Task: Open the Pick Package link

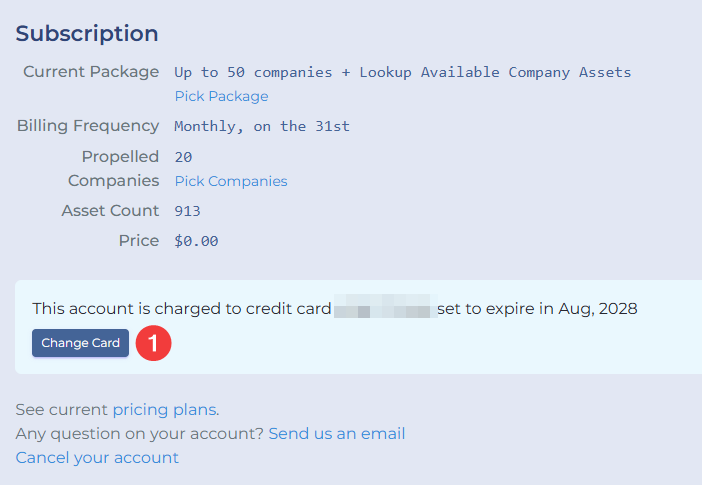Action: tap(222, 96)
